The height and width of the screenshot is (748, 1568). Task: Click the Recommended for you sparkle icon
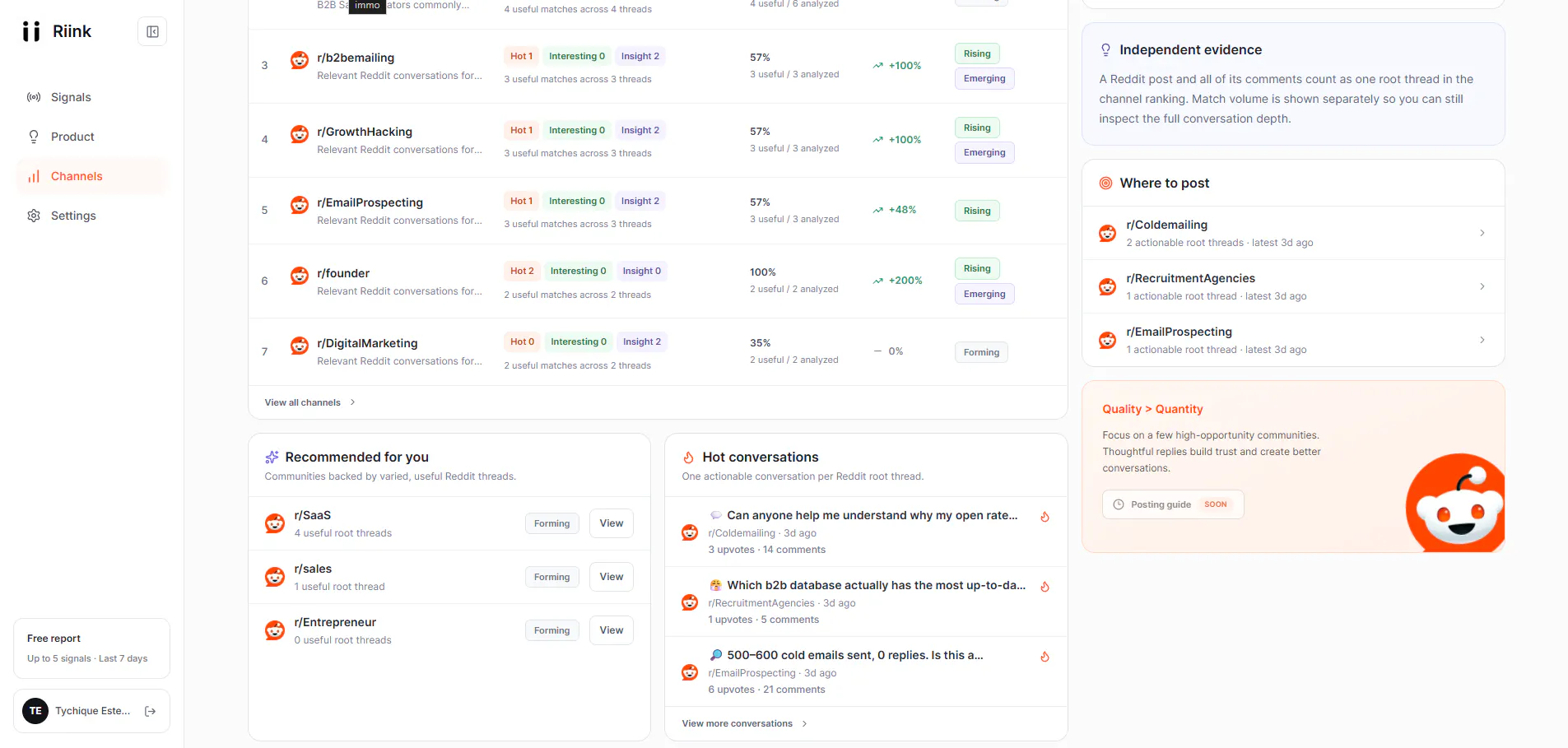pos(272,458)
